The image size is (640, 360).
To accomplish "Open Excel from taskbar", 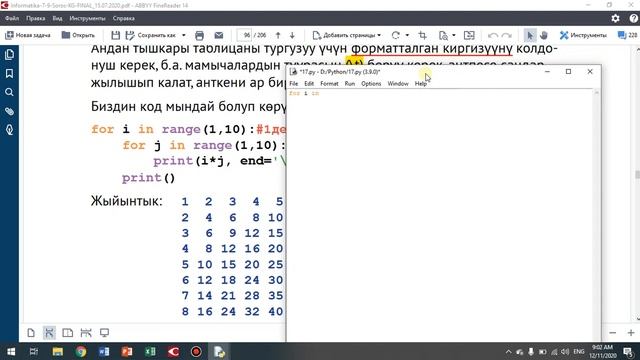I will 150,351.
